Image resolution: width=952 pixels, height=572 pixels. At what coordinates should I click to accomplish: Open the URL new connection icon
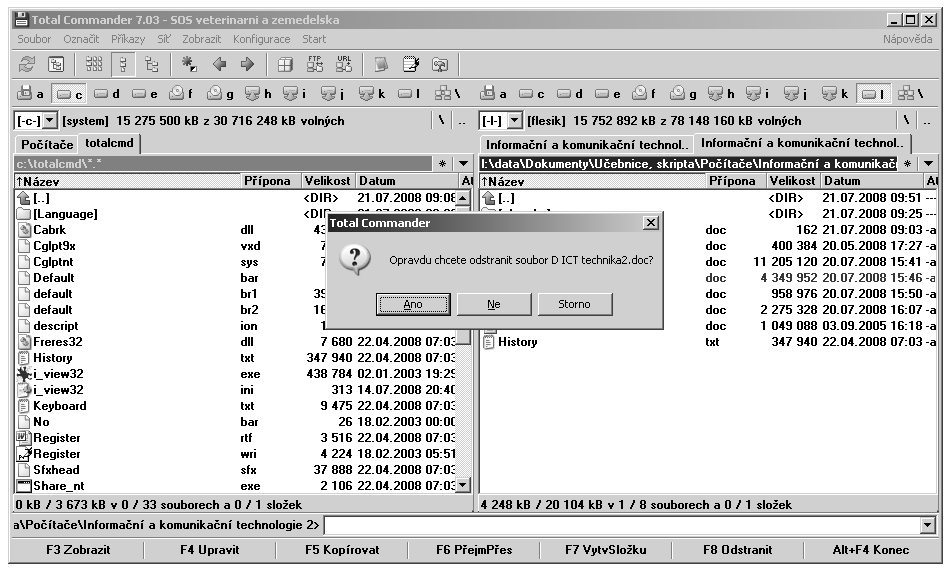(x=344, y=64)
